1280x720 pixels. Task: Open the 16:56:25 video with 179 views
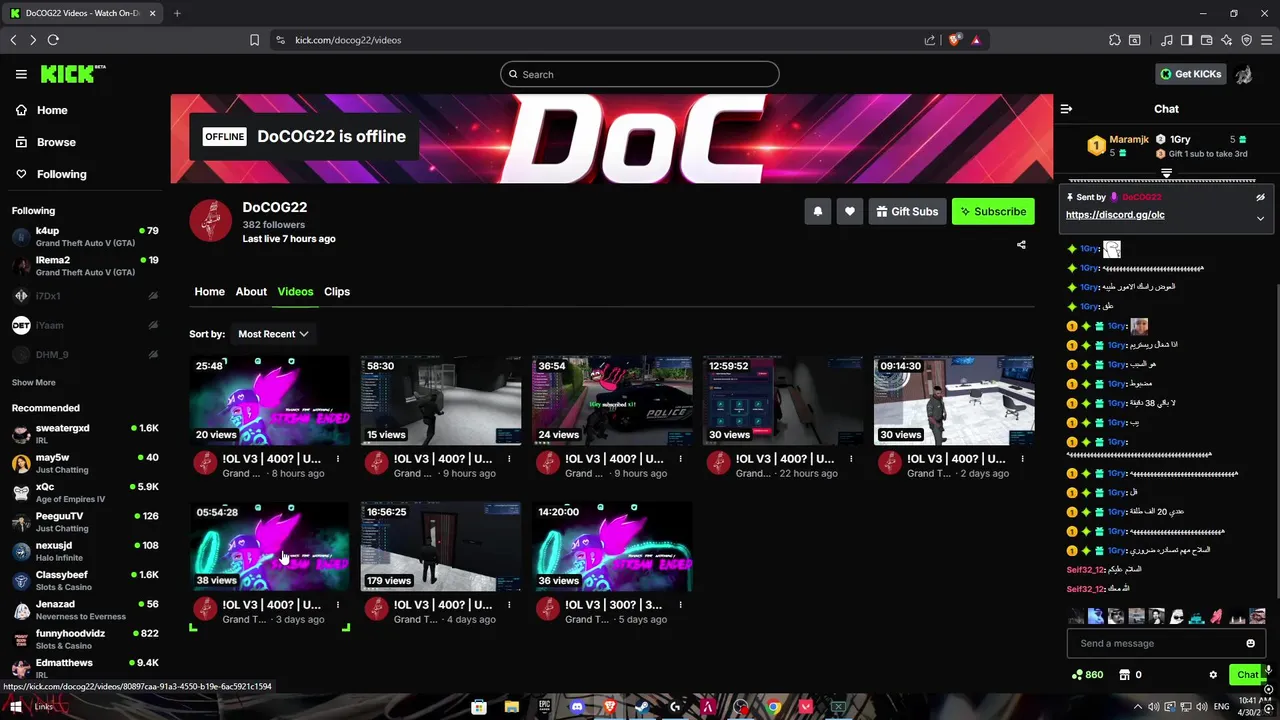point(441,546)
